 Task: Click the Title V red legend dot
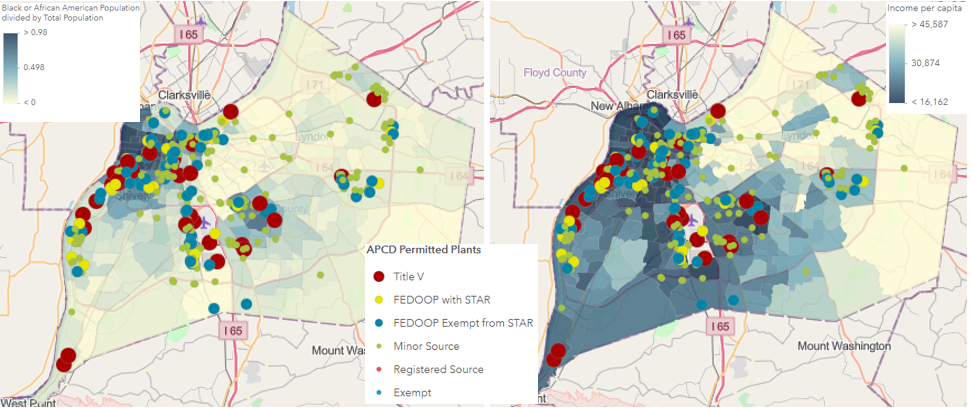tap(378, 276)
